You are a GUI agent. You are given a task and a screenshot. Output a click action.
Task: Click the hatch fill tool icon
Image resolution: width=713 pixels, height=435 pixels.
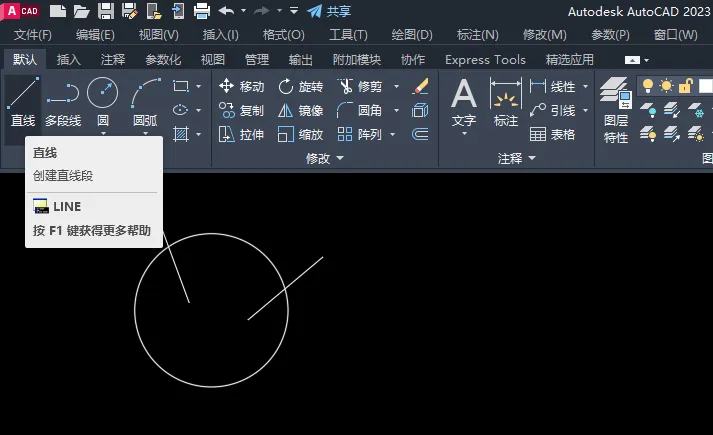(x=181, y=134)
